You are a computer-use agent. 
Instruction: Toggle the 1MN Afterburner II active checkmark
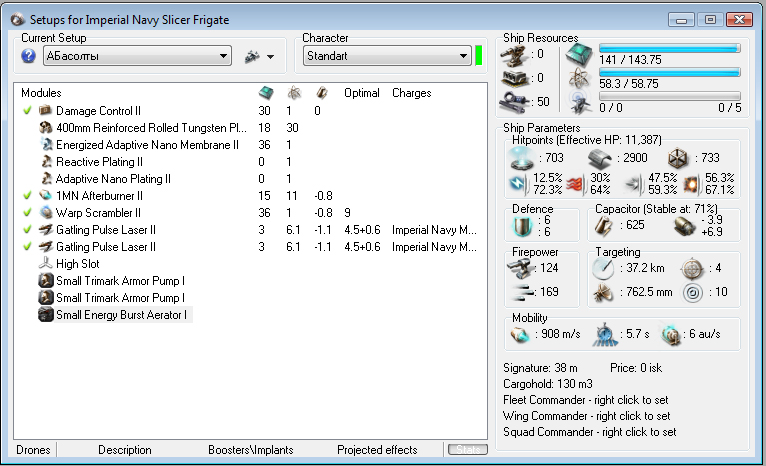click(27, 195)
